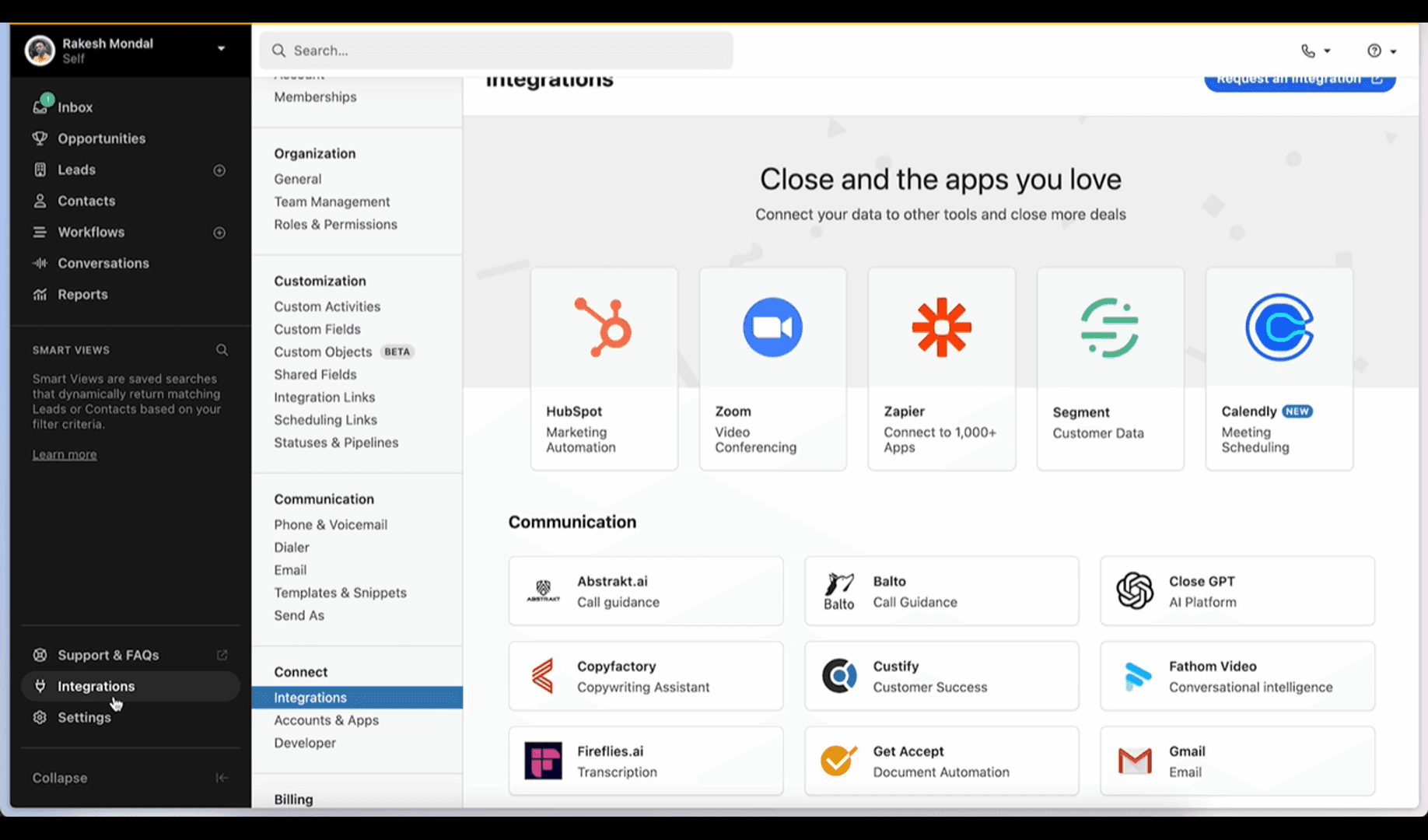Click the Get Accept checkmark logo
Viewport: 1428px width, 840px height.
coord(838,761)
